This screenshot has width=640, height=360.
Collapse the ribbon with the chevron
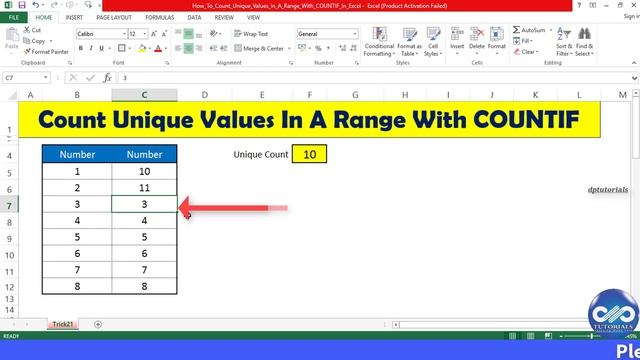point(633,63)
